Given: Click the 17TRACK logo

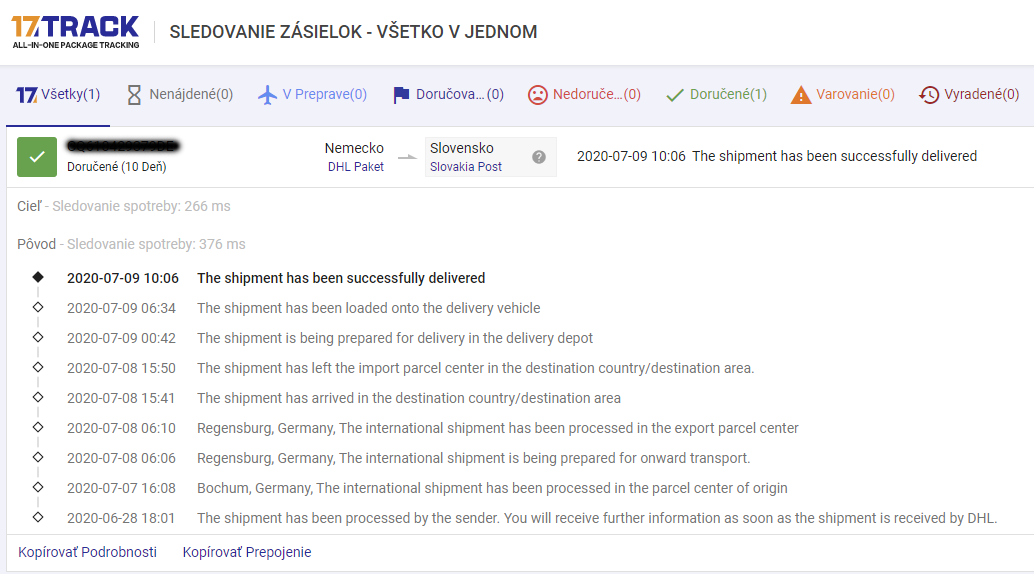Looking at the screenshot, I should 75,31.
